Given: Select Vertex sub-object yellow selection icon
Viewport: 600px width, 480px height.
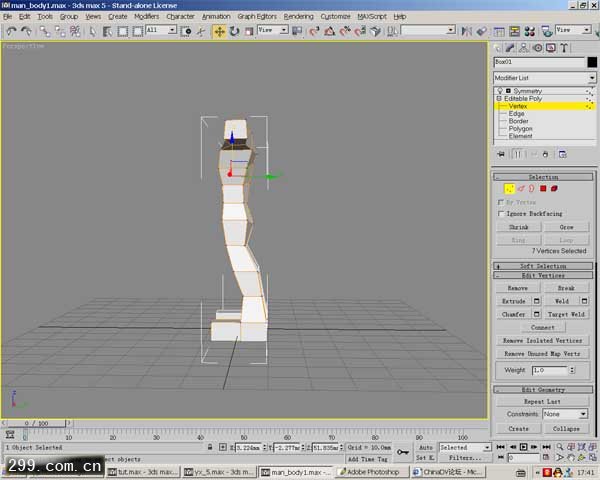Looking at the screenshot, I should (509, 189).
